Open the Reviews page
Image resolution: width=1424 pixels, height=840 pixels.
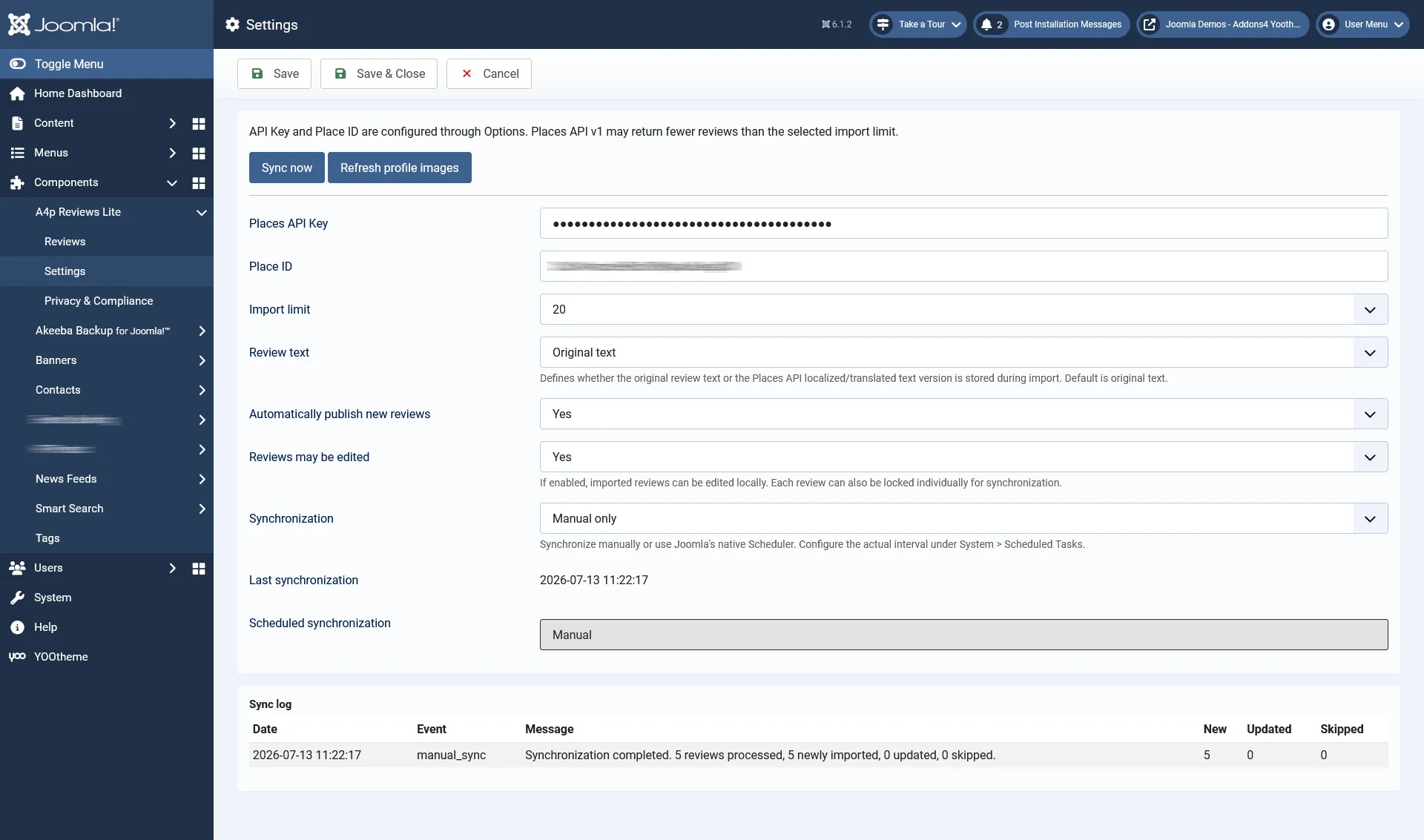click(x=65, y=242)
